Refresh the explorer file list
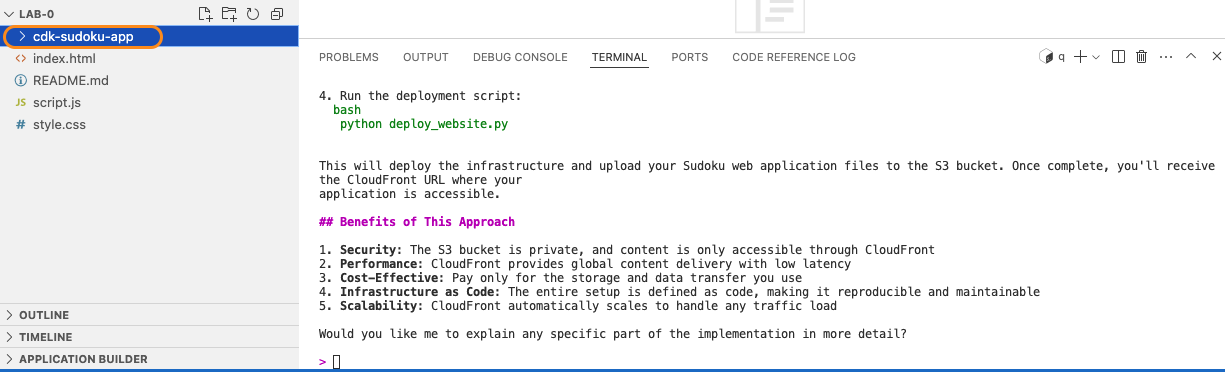Viewport: 1225px width, 372px height. pos(253,14)
